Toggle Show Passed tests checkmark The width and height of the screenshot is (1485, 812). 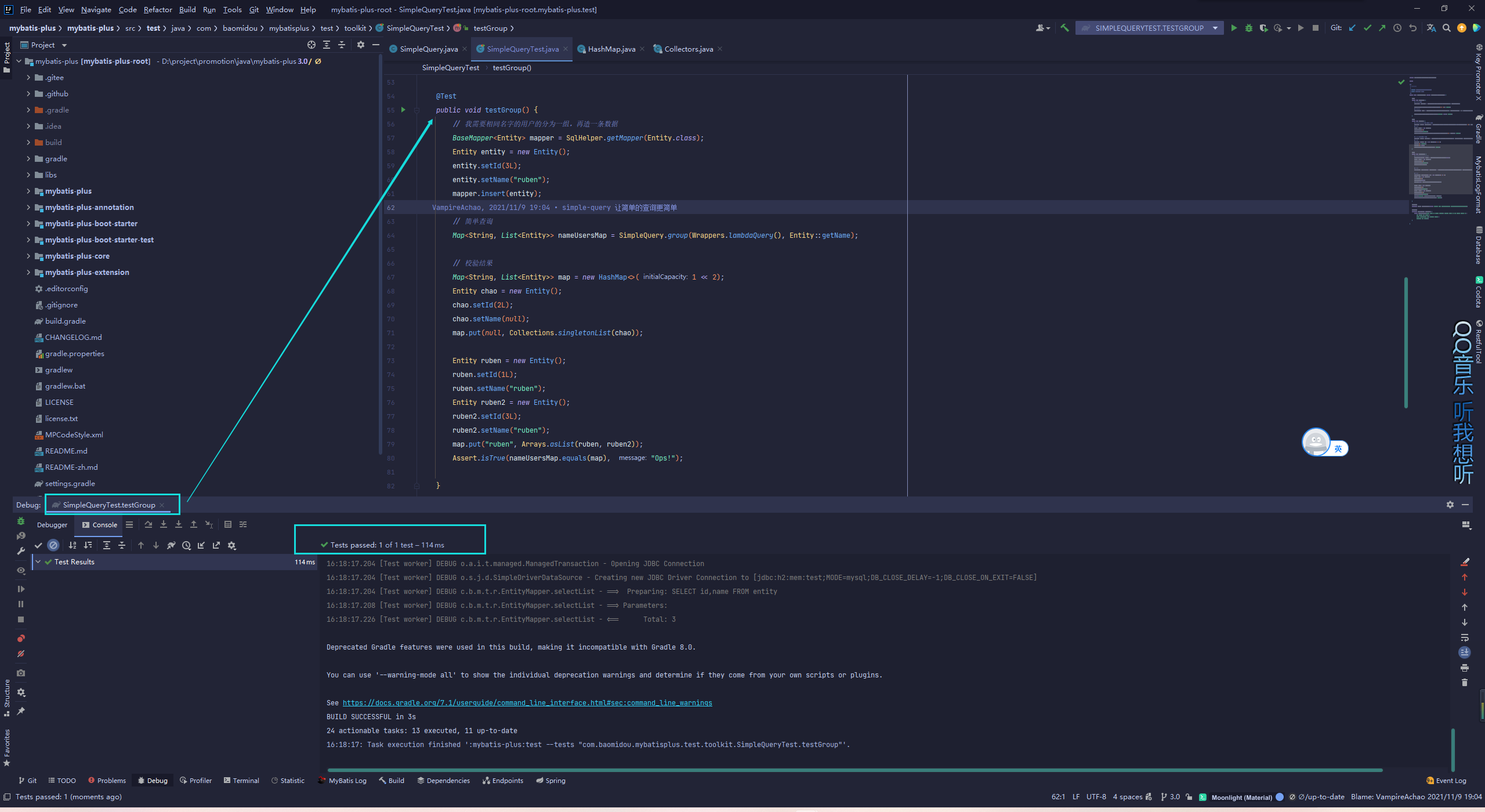click(38, 545)
